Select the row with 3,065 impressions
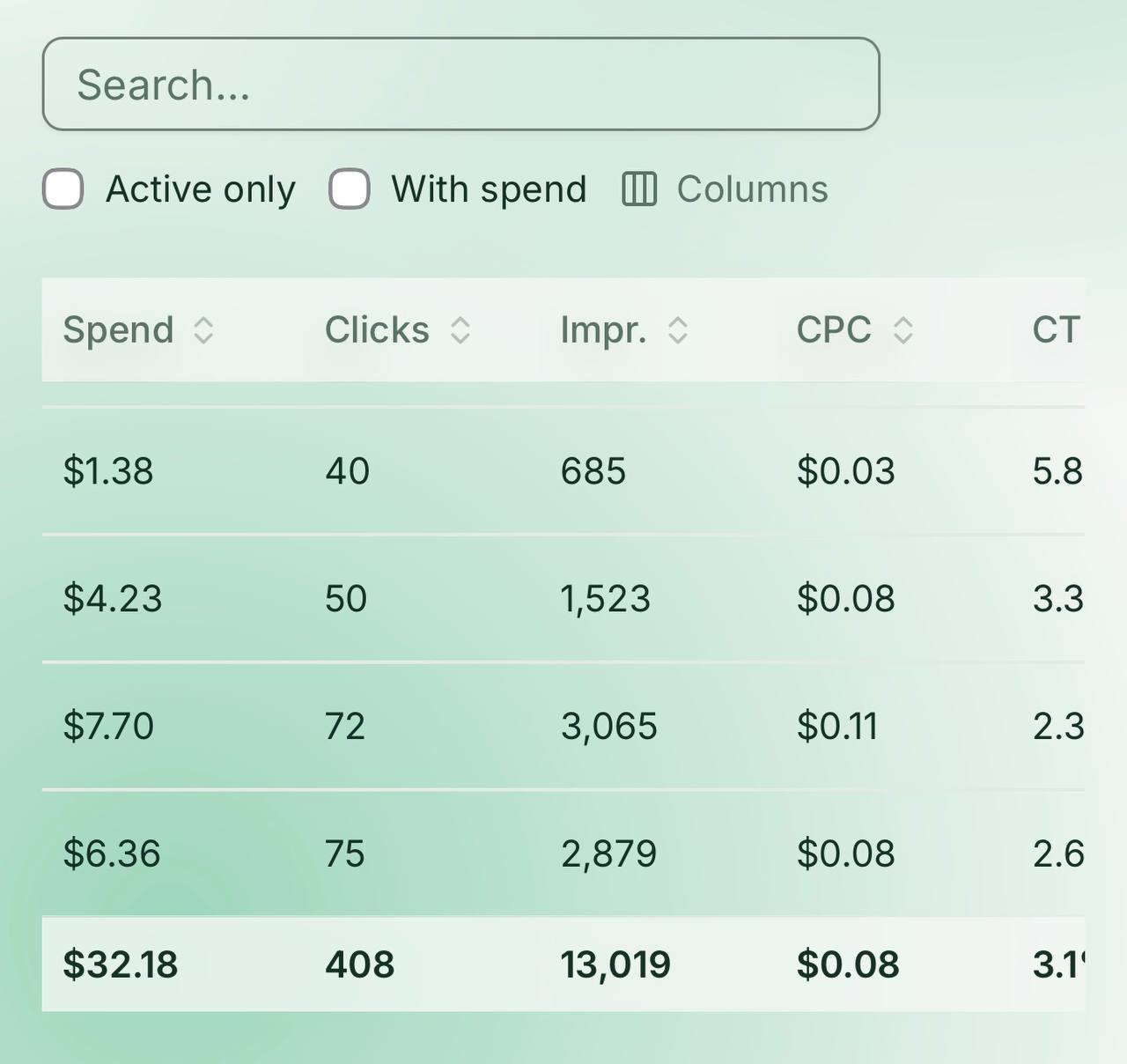 [563, 727]
